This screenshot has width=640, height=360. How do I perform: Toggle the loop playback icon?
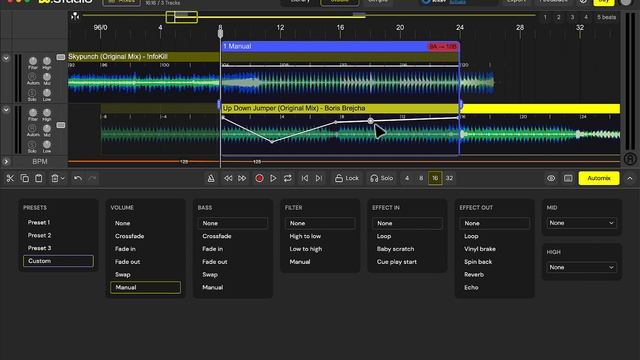[x=288, y=178]
